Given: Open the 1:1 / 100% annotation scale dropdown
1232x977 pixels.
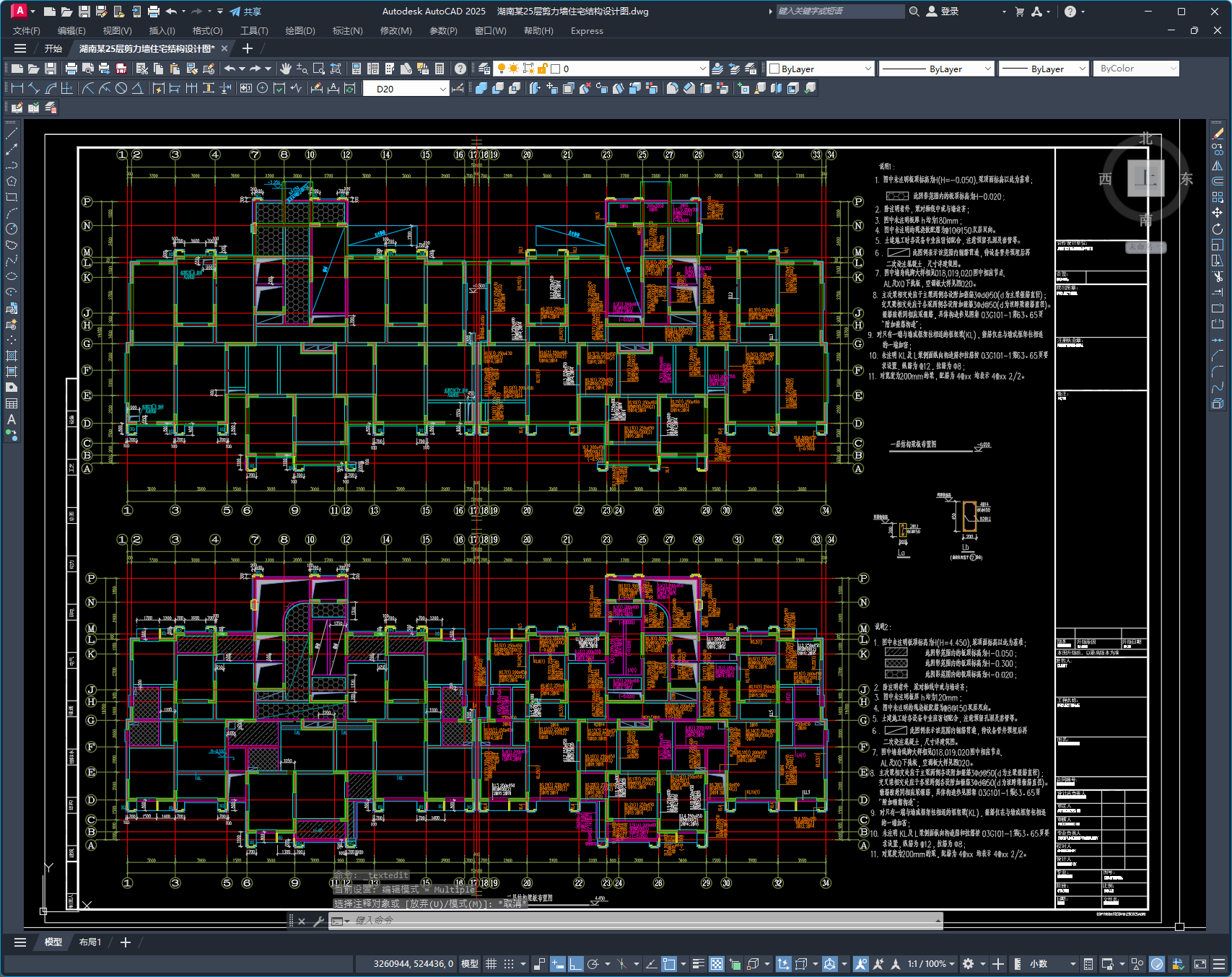Looking at the screenshot, I should (931, 964).
